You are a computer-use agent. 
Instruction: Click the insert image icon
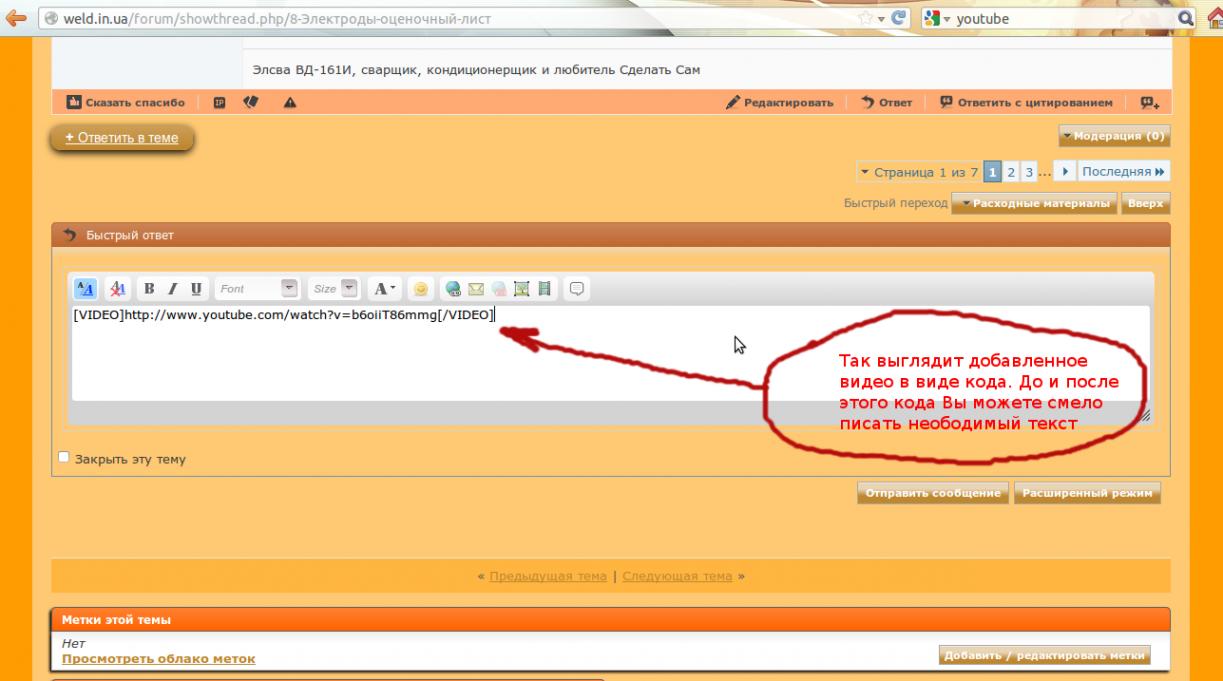pos(521,289)
